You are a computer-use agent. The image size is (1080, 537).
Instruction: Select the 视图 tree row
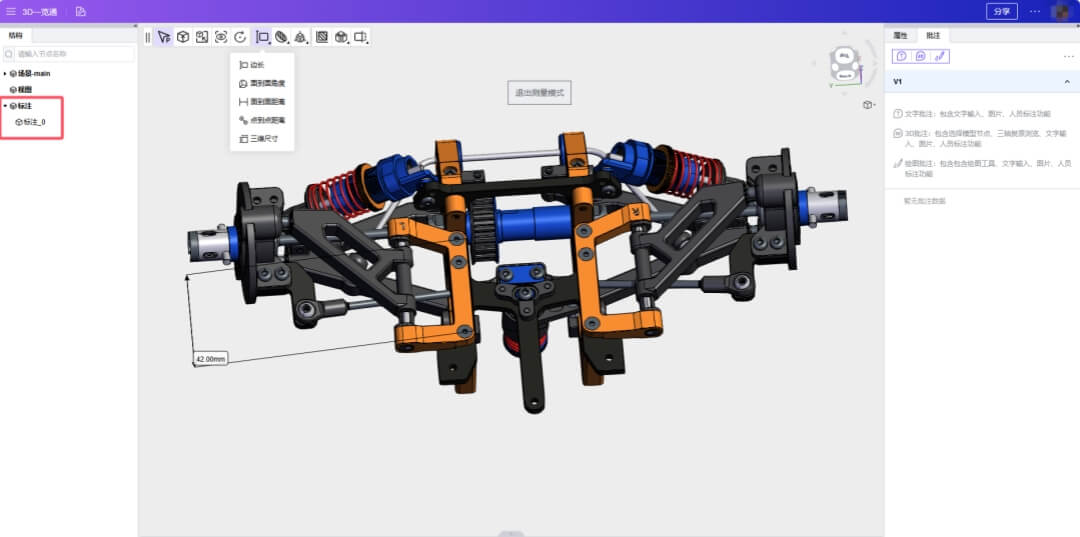click(69, 90)
